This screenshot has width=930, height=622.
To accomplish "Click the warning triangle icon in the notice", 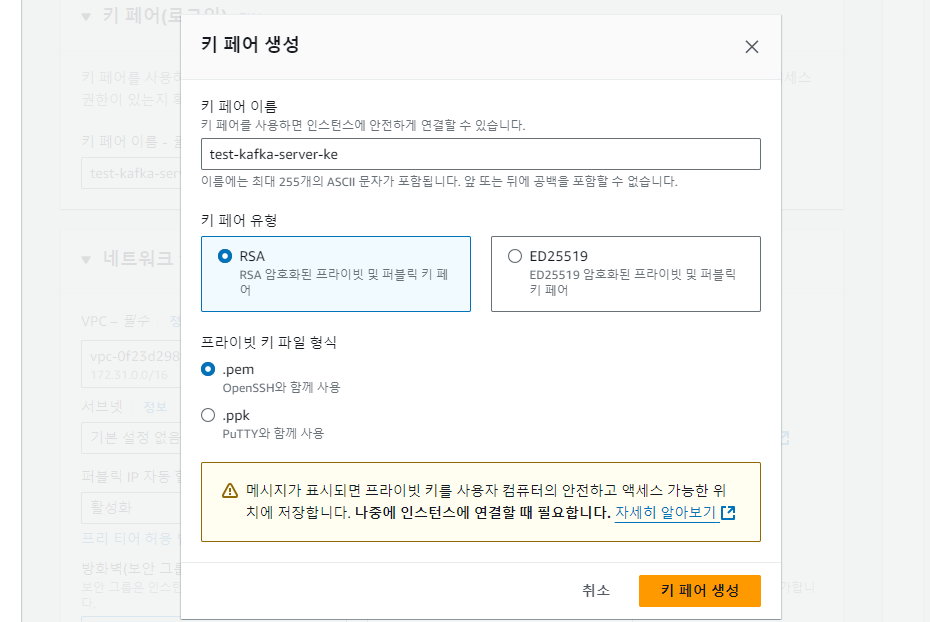I will pyautogui.click(x=230, y=491).
